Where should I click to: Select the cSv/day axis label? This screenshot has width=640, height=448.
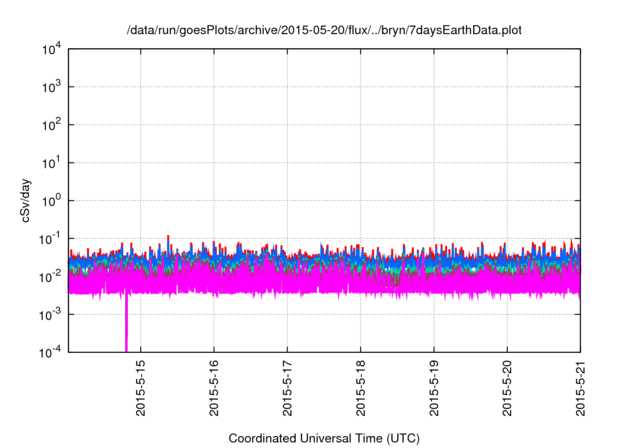(x=26, y=200)
